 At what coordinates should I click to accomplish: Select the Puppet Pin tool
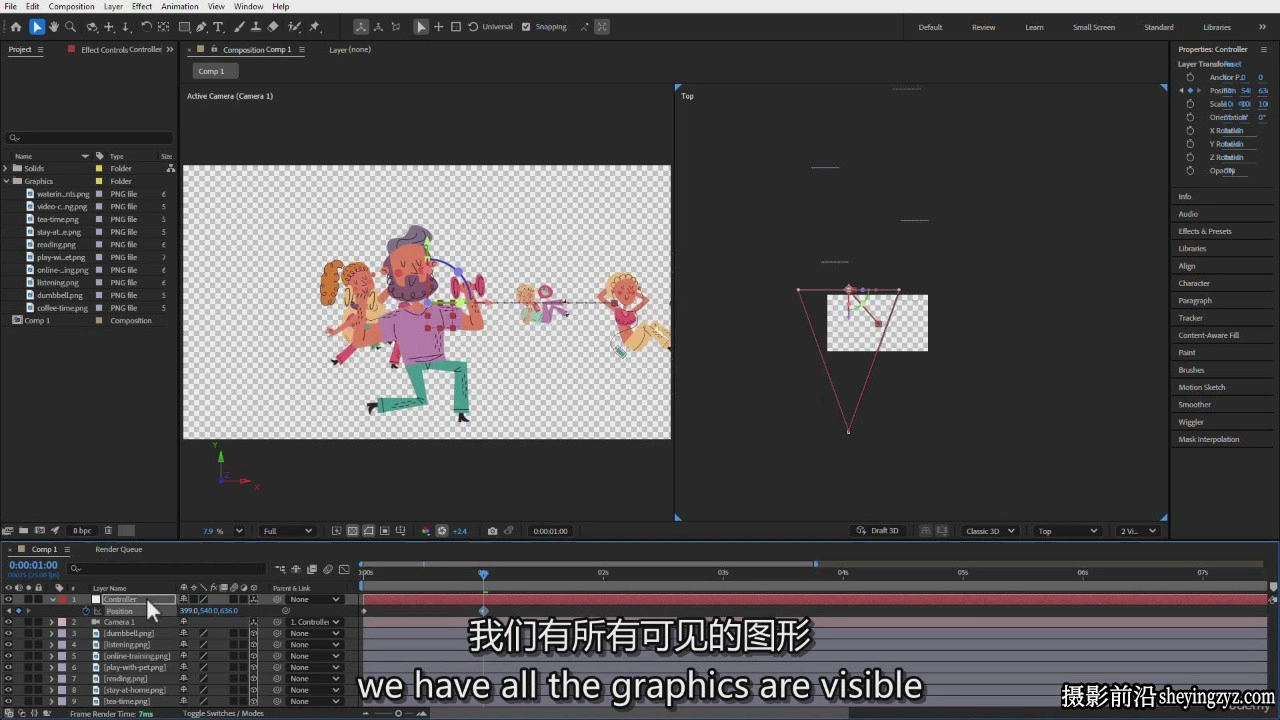[x=314, y=27]
